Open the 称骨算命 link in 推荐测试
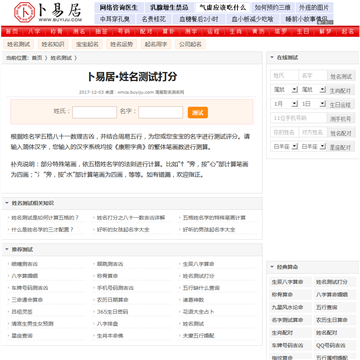The image size is (360, 360). click(x=107, y=276)
